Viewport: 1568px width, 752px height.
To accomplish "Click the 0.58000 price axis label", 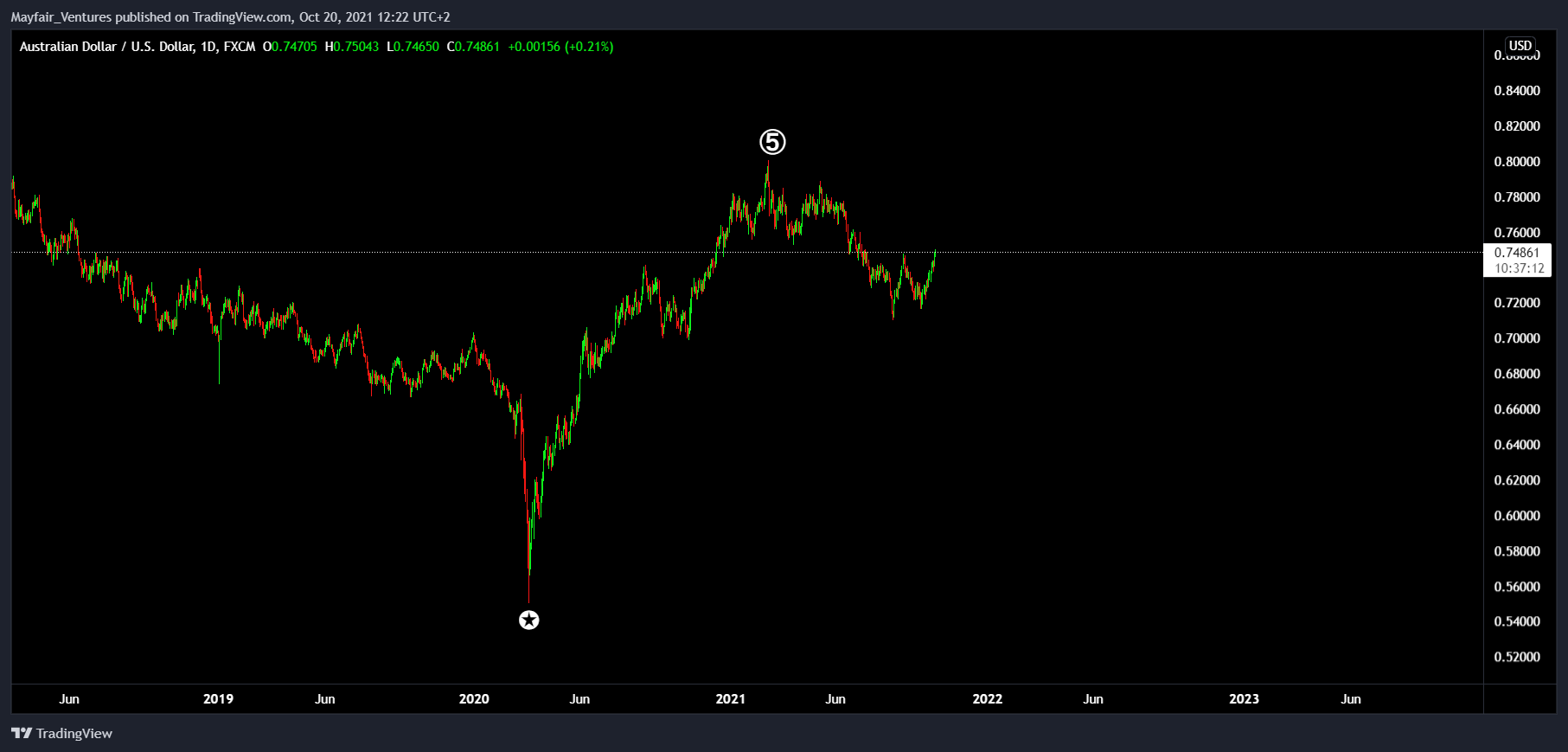I will tap(1517, 551).
